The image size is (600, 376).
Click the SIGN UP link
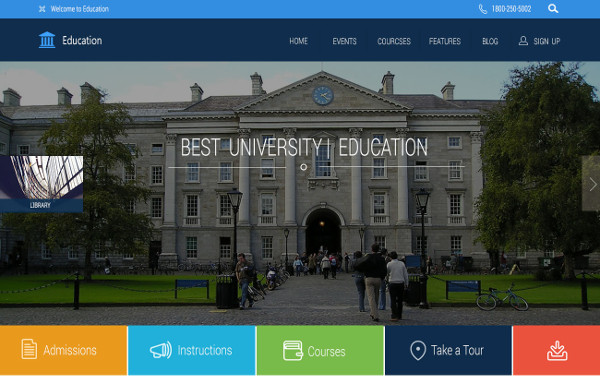(x=547, y=41)
